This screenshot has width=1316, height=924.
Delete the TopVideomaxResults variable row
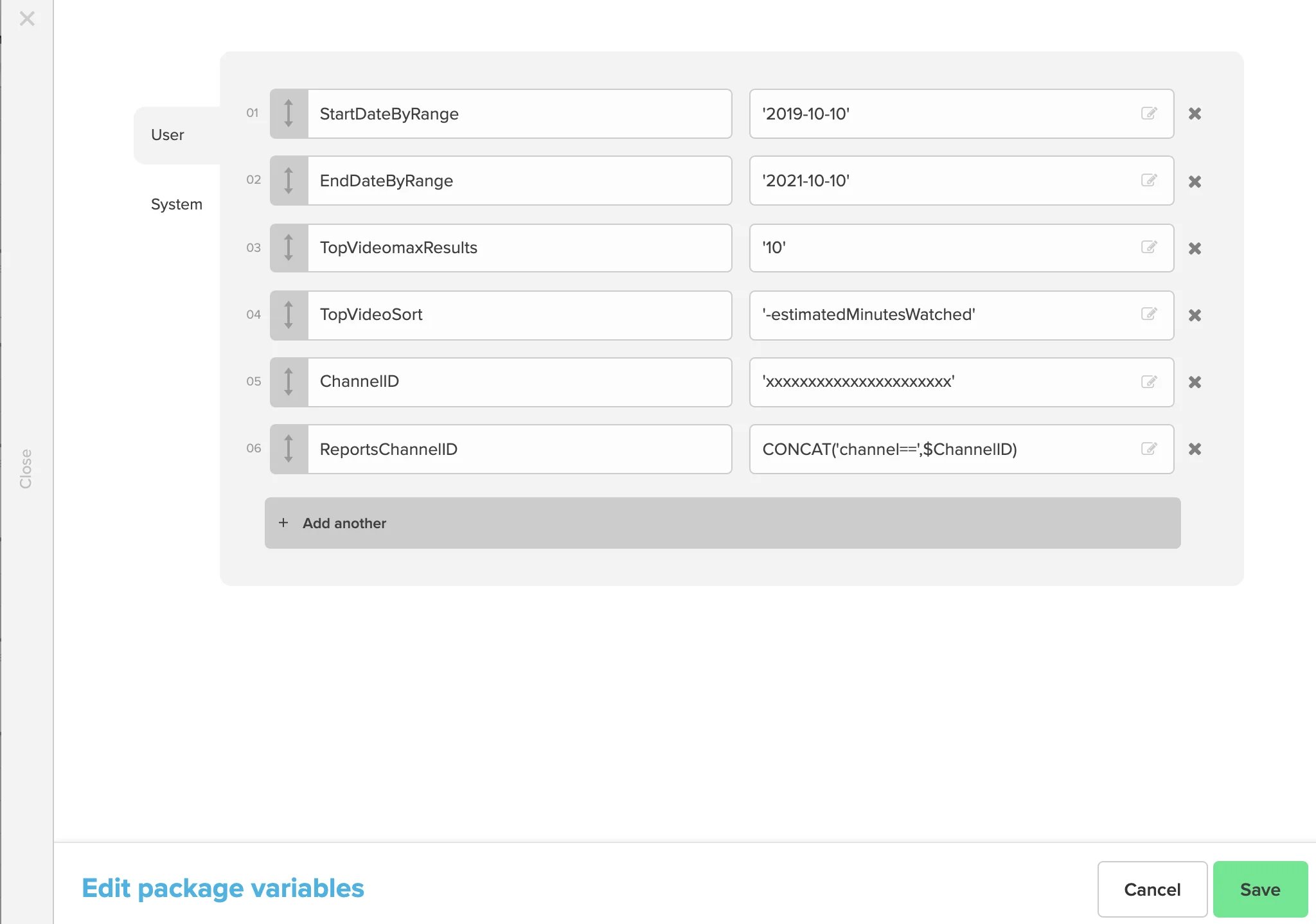coord(1195,249)
